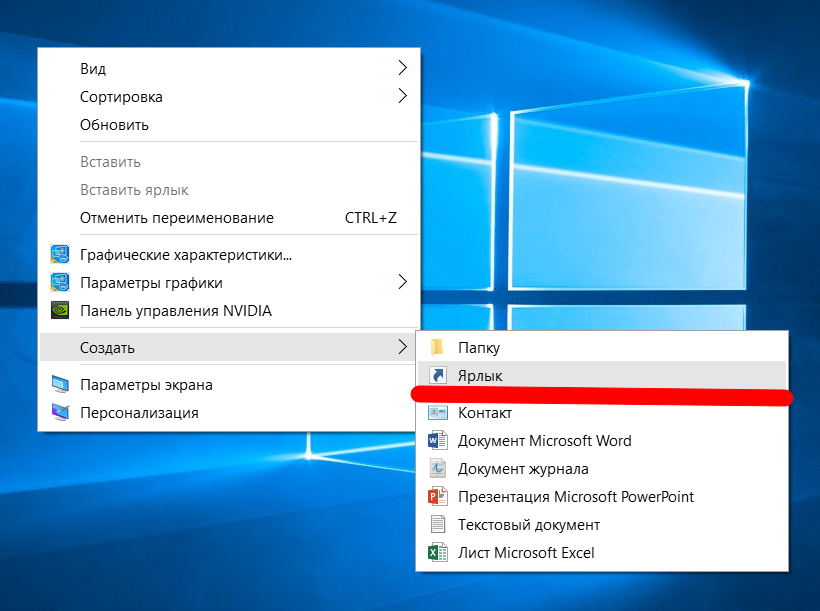This screenshot has height=611, width=820.
Task: Open the Параметры графики entry
Action: 229,283
